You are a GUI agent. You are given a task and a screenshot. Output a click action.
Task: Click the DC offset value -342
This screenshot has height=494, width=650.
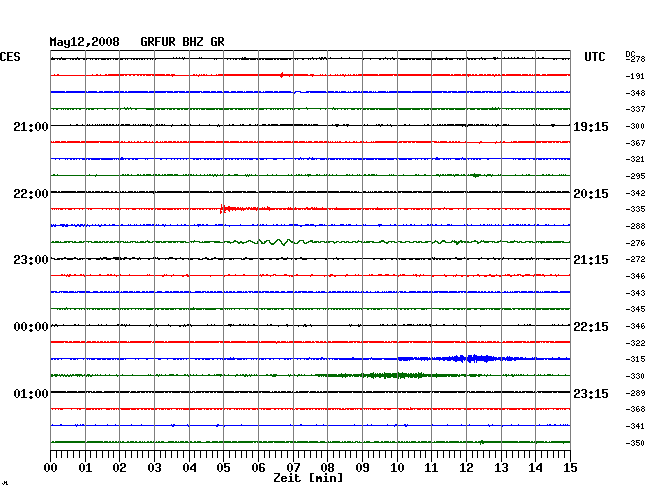coord(635,193)
